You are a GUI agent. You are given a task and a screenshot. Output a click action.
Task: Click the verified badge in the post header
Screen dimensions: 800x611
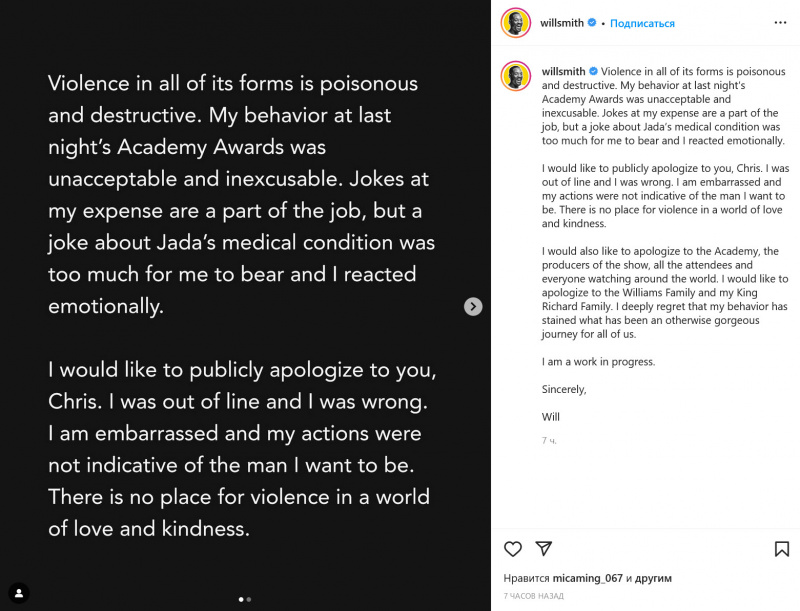tap(593, 23)
